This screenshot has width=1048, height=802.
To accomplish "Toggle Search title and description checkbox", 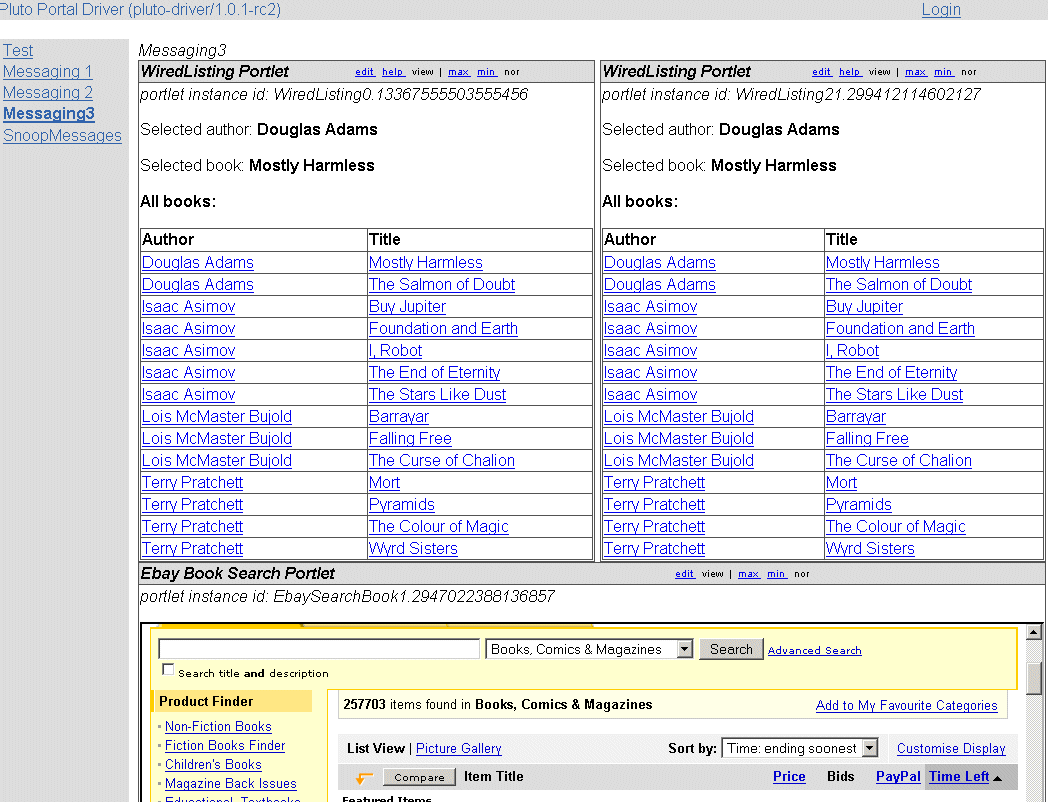I will [168, 670].
